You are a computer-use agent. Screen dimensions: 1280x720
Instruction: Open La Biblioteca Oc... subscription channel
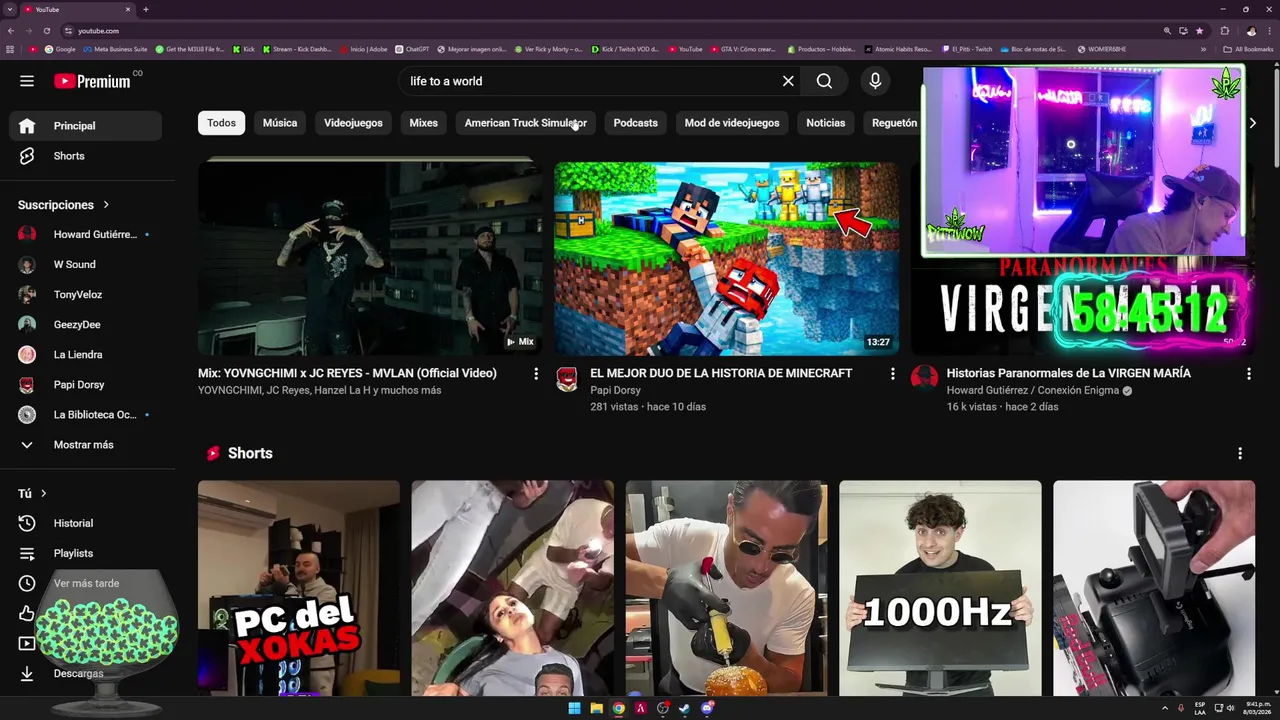click(86, 414)
